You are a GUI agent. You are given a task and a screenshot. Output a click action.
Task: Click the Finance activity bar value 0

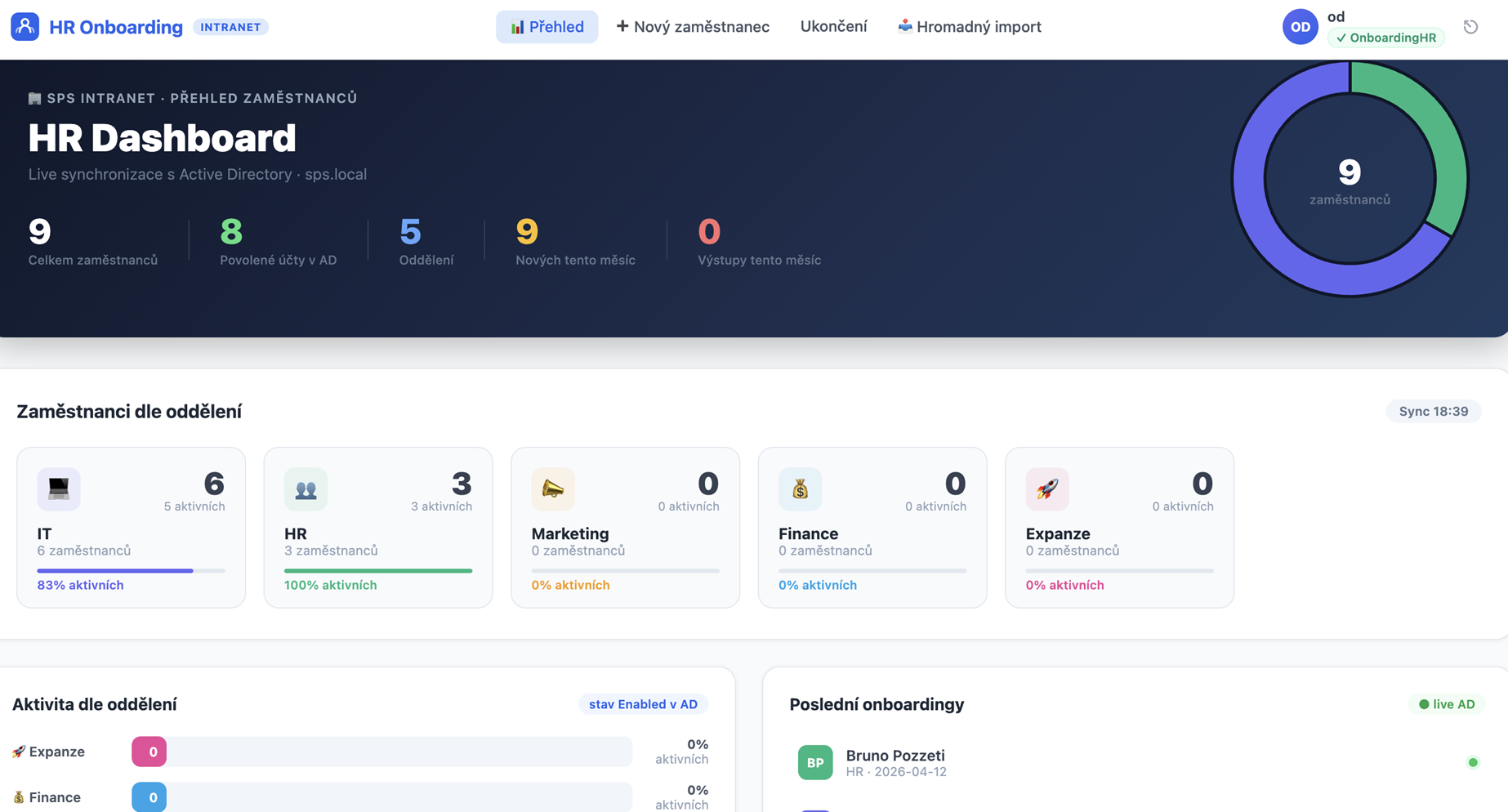(x=149, y=797)
